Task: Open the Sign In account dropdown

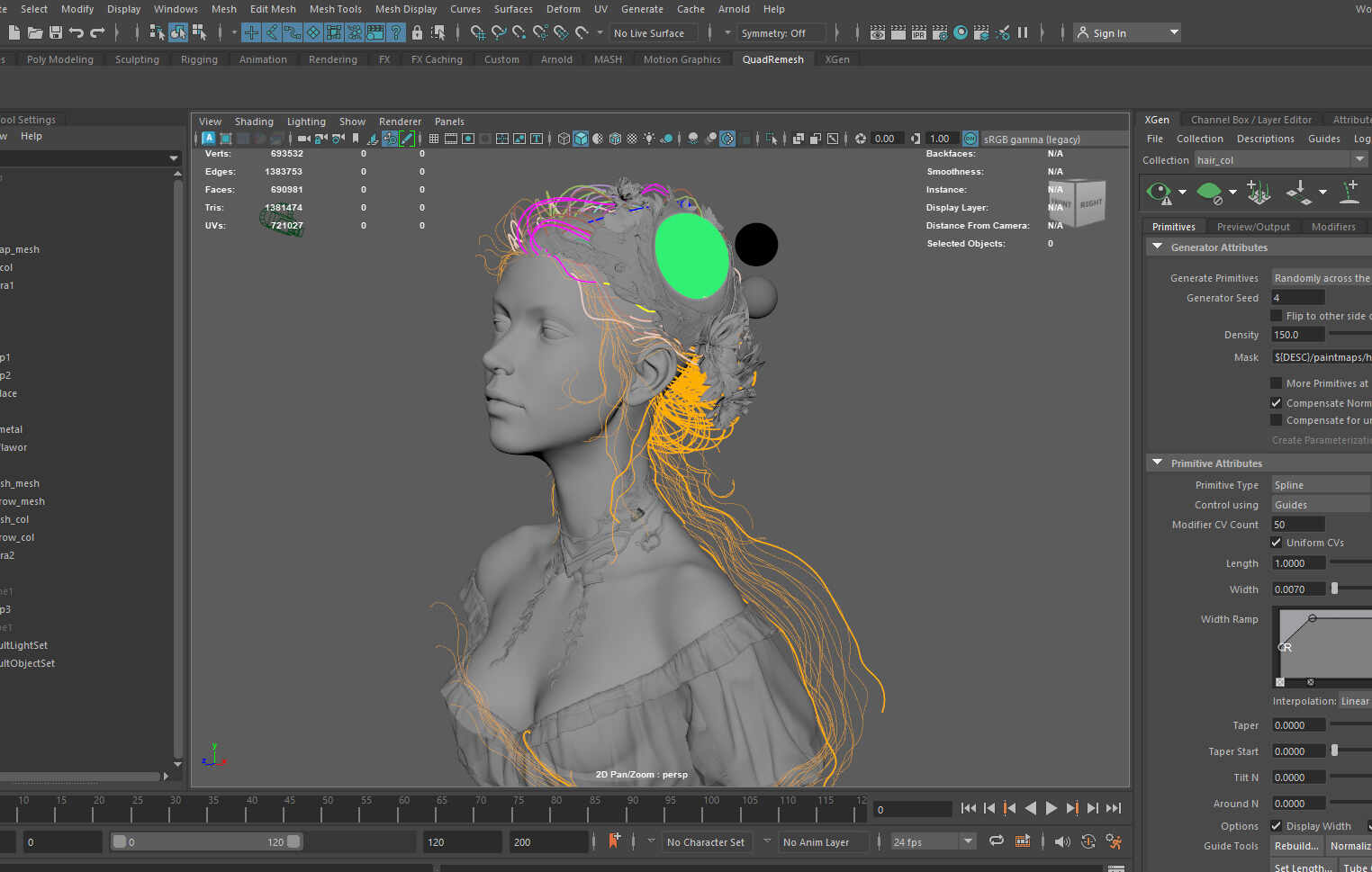Action: pos(1128,33)
